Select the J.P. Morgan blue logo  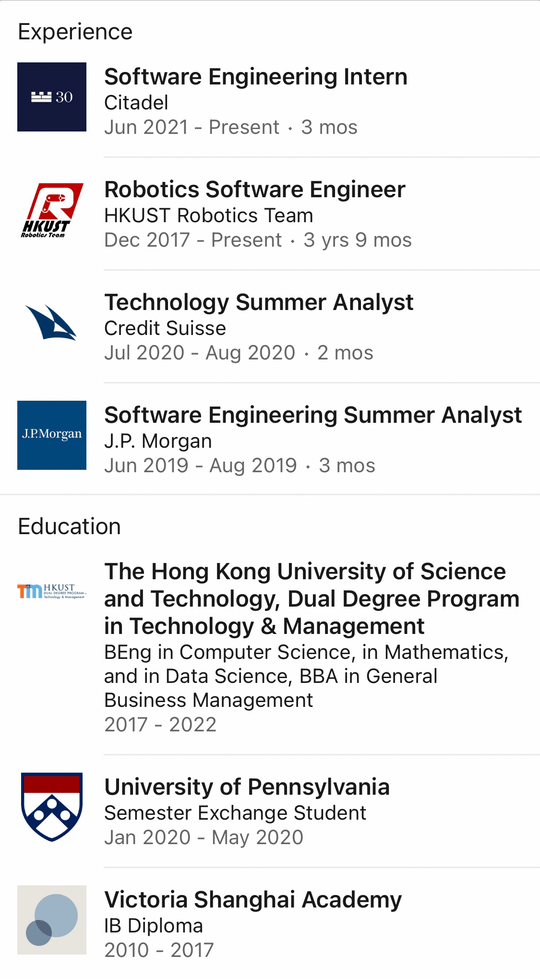point(52,435)
